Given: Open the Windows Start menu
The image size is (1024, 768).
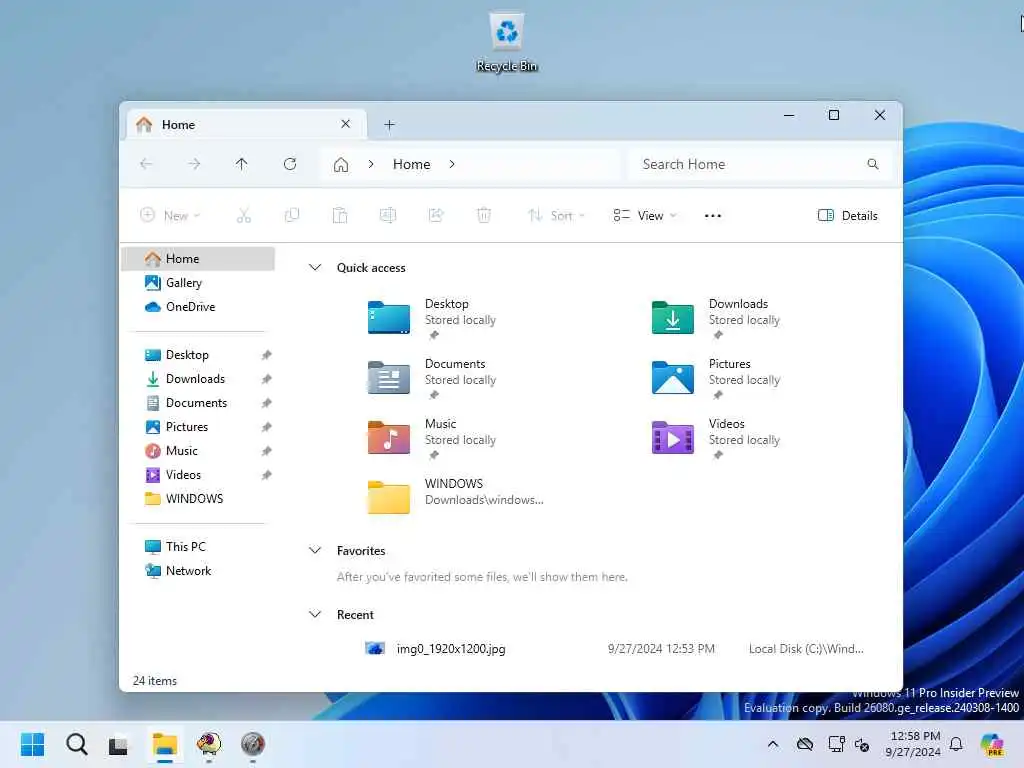Looking at the screenshot, I should (x=33, y=744).
